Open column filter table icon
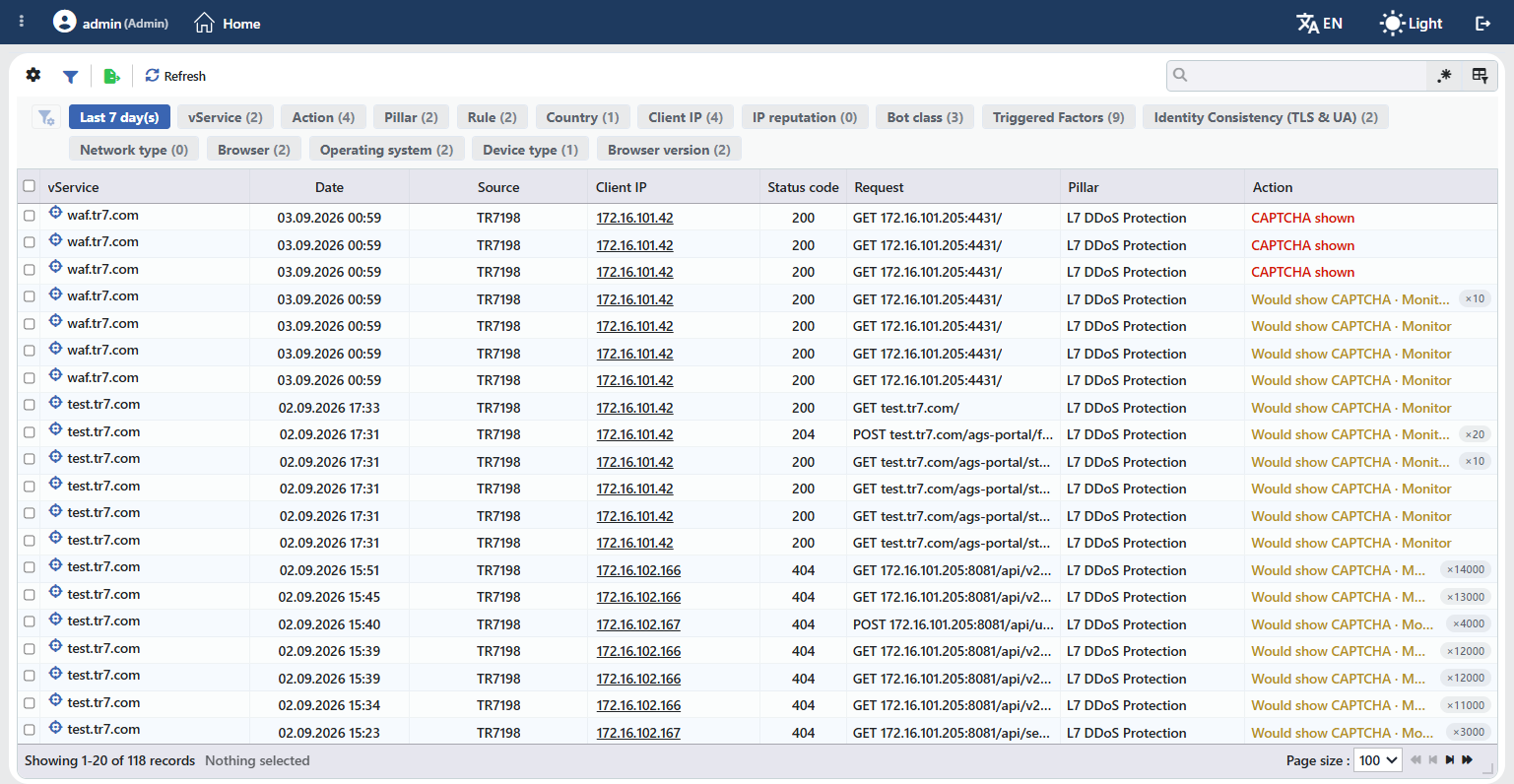The height and width of the screenshot is (784, 1514). [x=1480, y=75]
